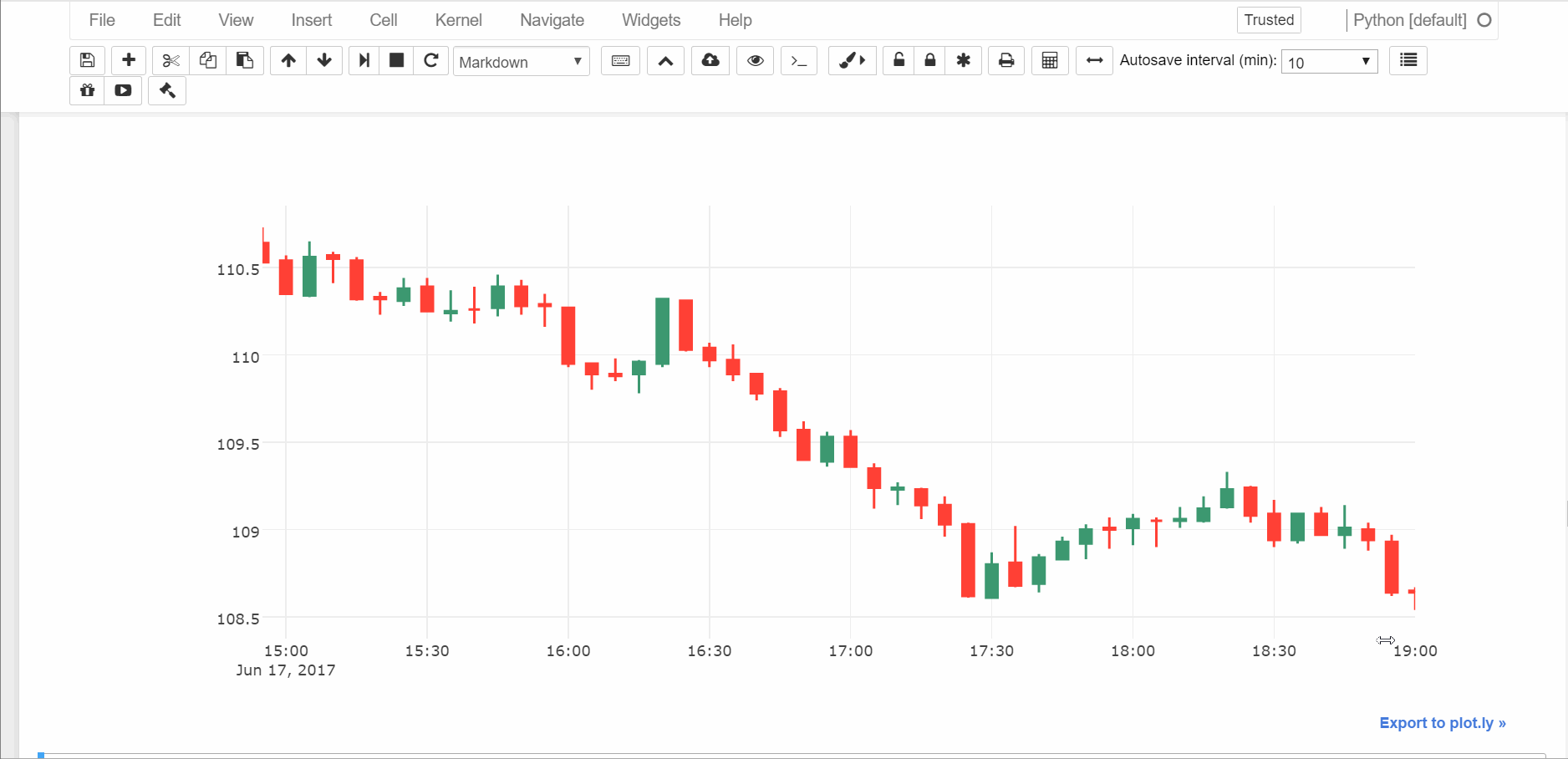Open the Kernel menu
The image size is (1568, 759).
tap(459, 20)
